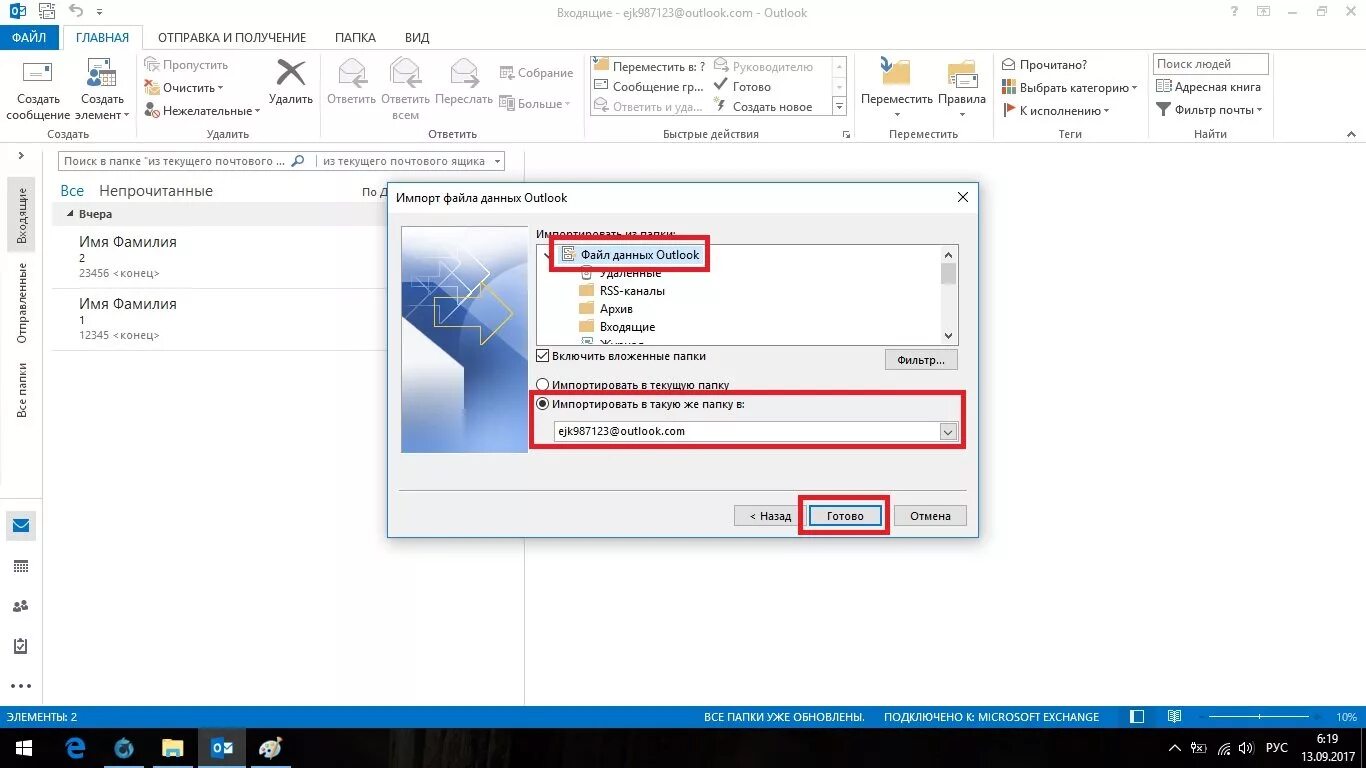Open File Explorer from taskbar

pos(173,748)
